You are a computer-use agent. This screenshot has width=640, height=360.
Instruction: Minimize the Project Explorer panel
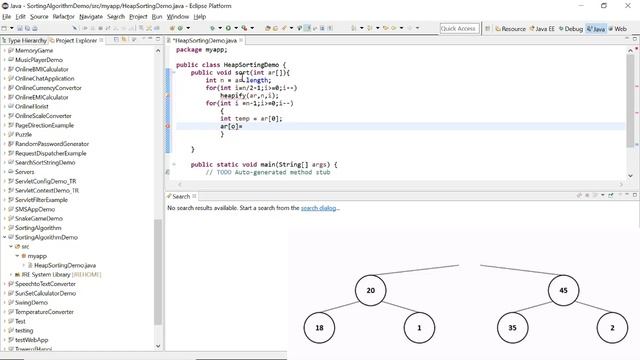pyautogui.click(x=150, y=39)
